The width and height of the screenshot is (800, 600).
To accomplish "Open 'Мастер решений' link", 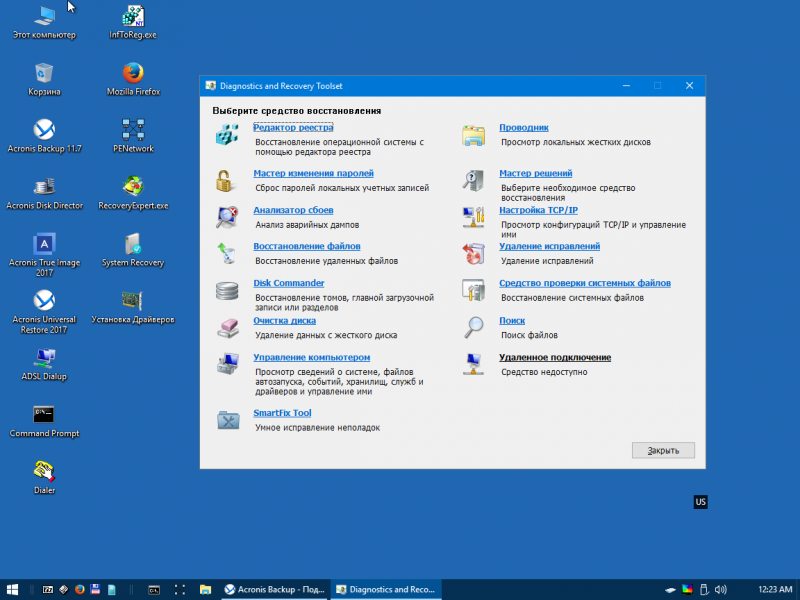I will [x=536, y=173].
